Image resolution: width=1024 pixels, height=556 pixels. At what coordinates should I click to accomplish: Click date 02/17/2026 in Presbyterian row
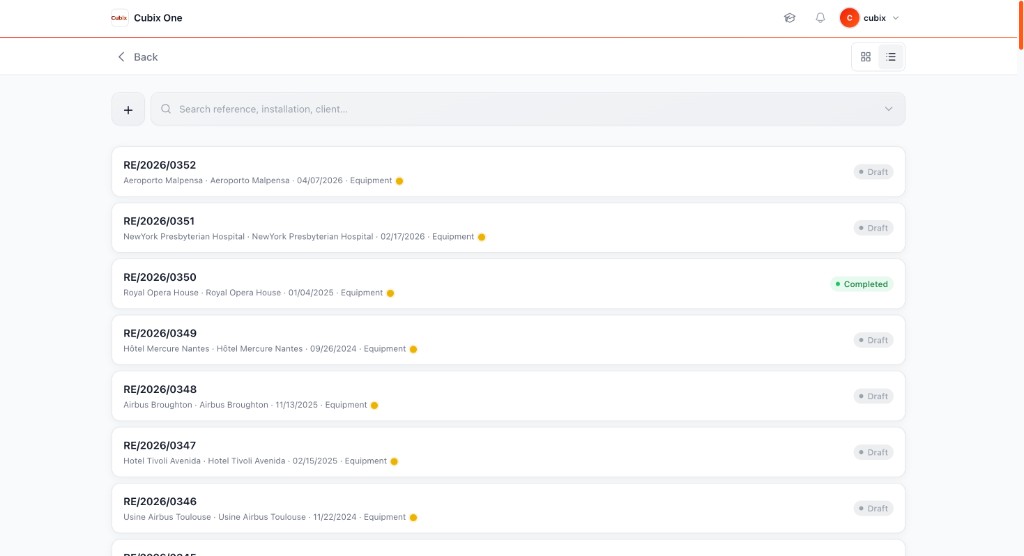pos(402,237)
